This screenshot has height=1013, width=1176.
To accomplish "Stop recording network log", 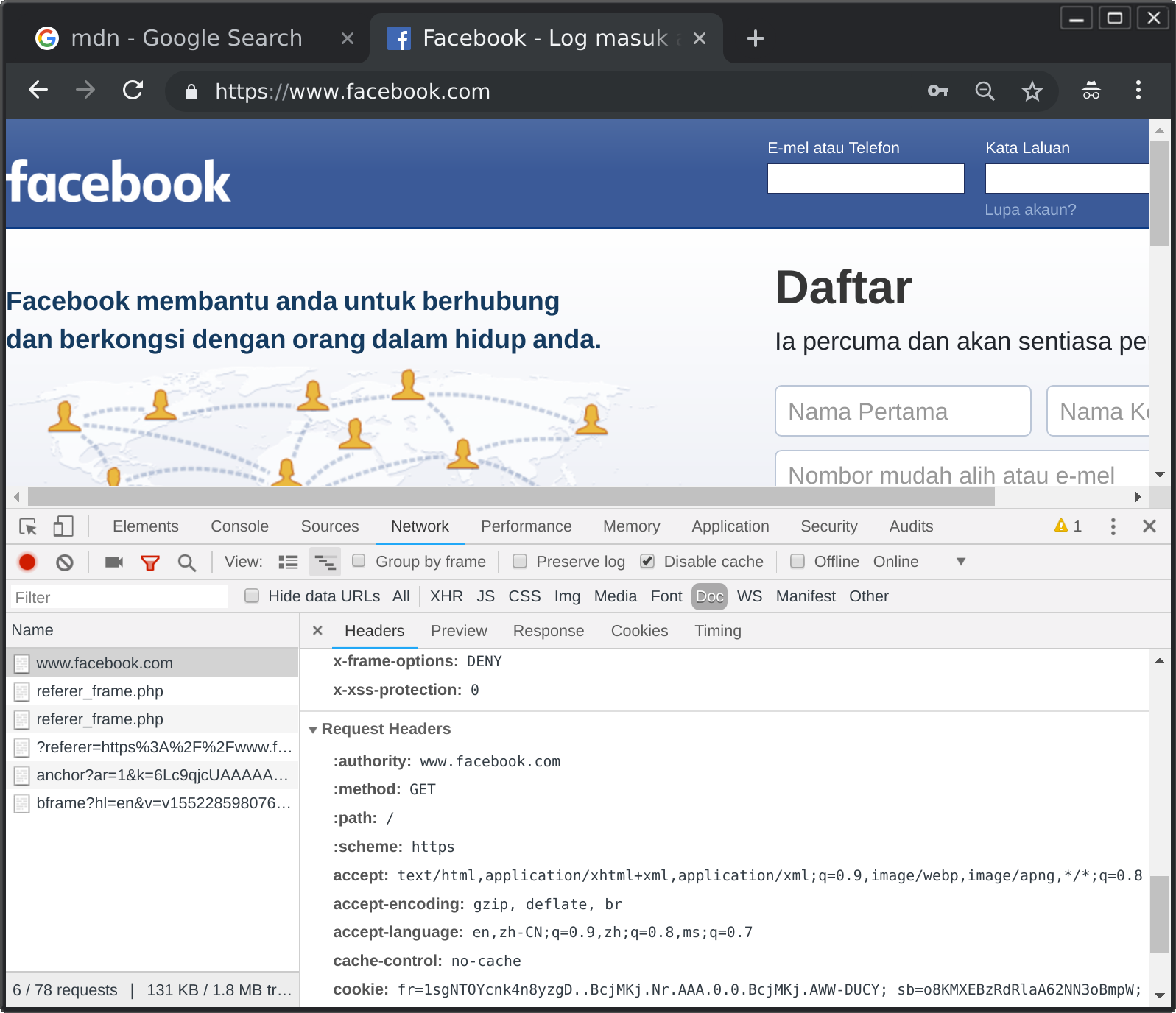I will click(x=27, y=562).
